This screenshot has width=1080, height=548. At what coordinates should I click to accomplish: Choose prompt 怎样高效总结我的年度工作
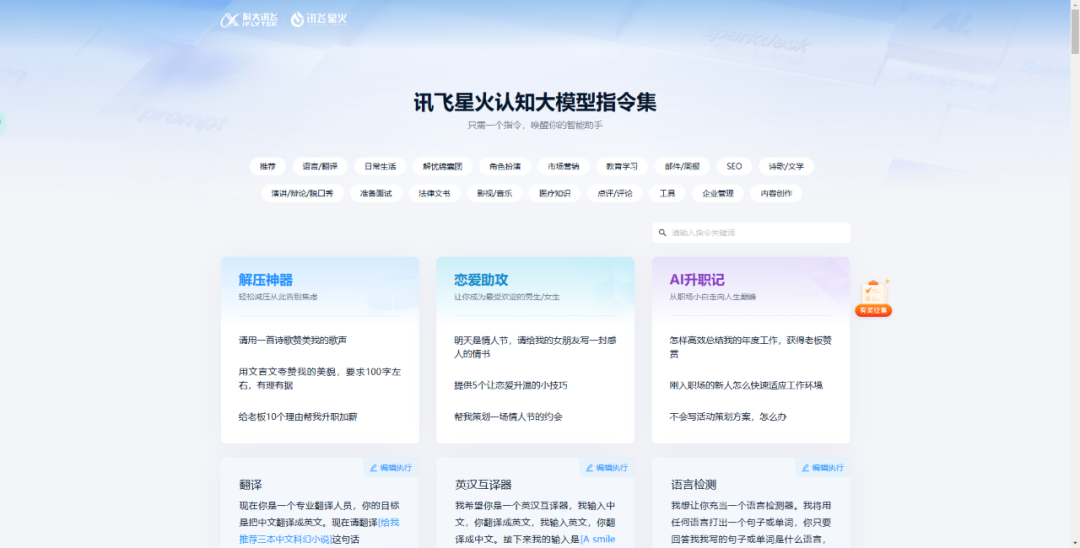point(751,347)
